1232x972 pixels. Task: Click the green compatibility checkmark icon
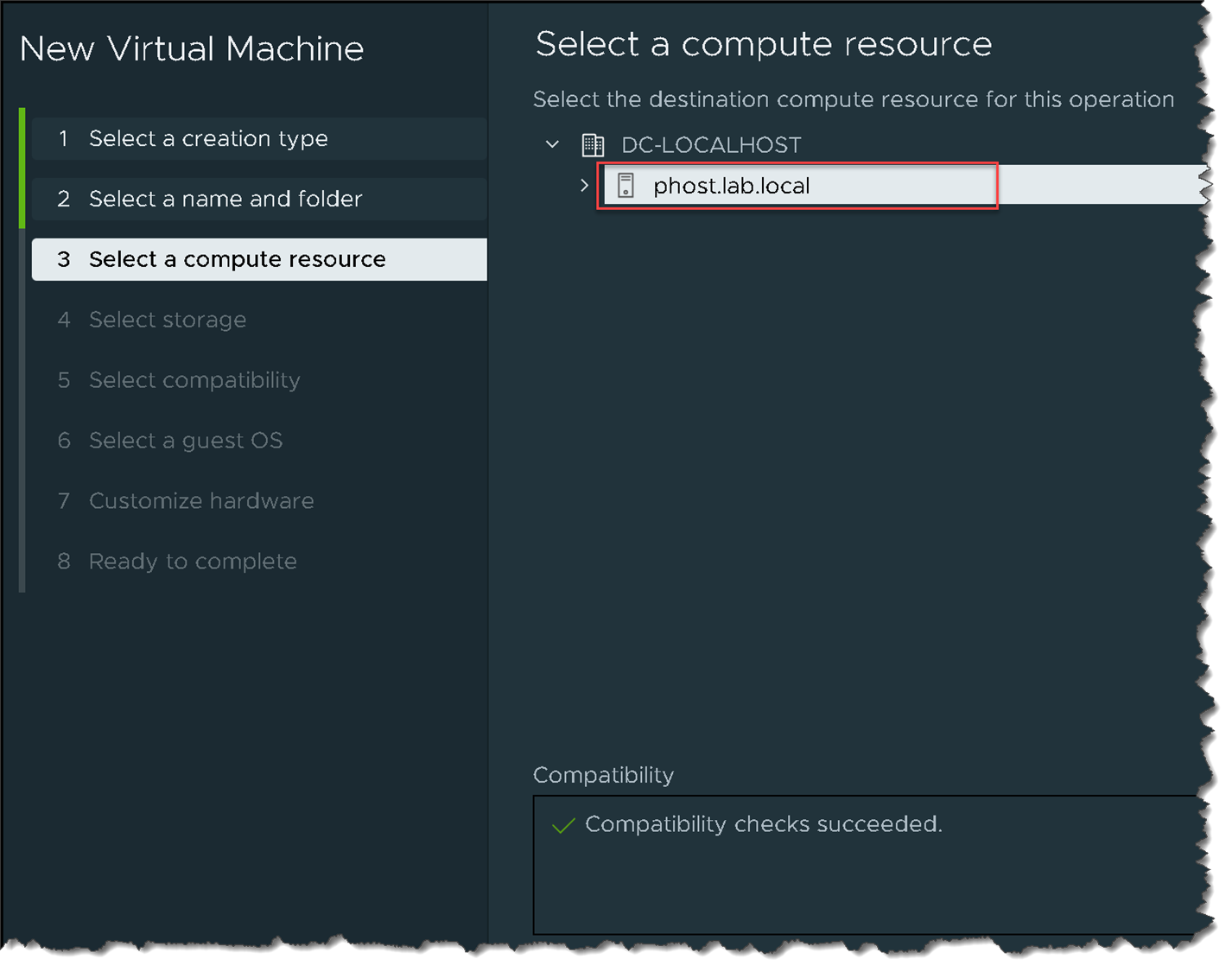[x=563, y=825]
